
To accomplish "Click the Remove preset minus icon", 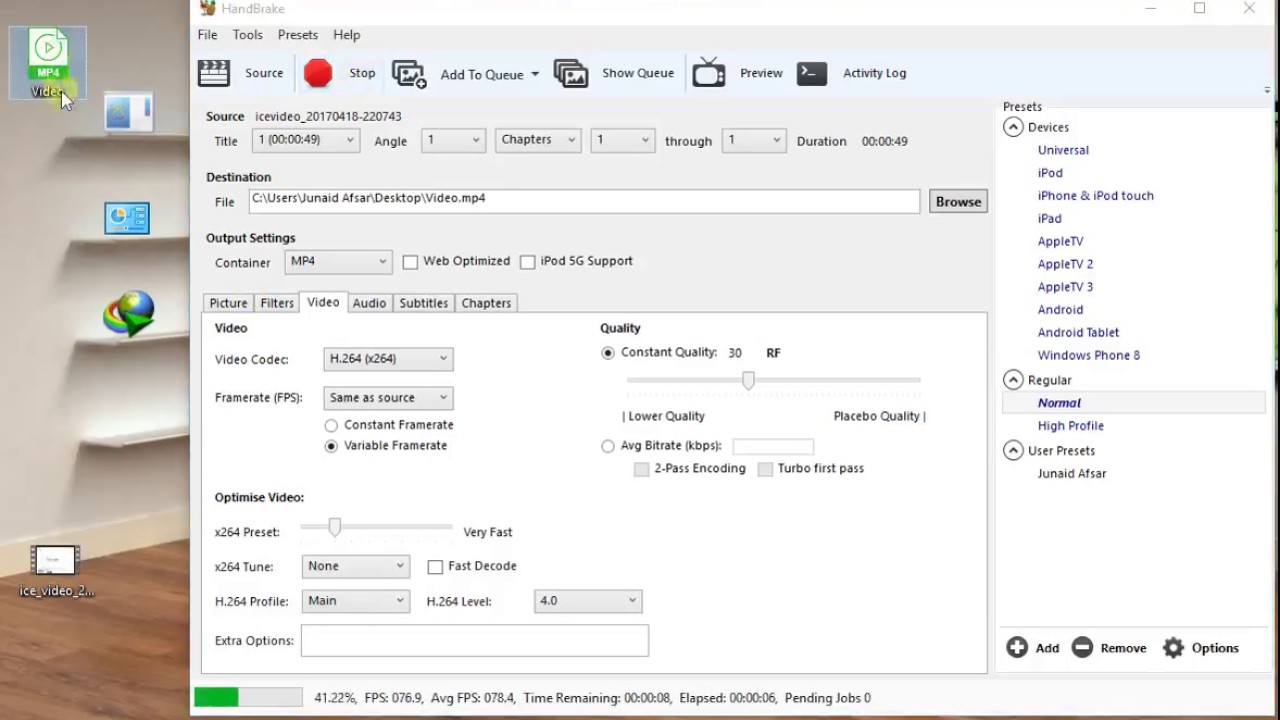I will [1082, 647].
